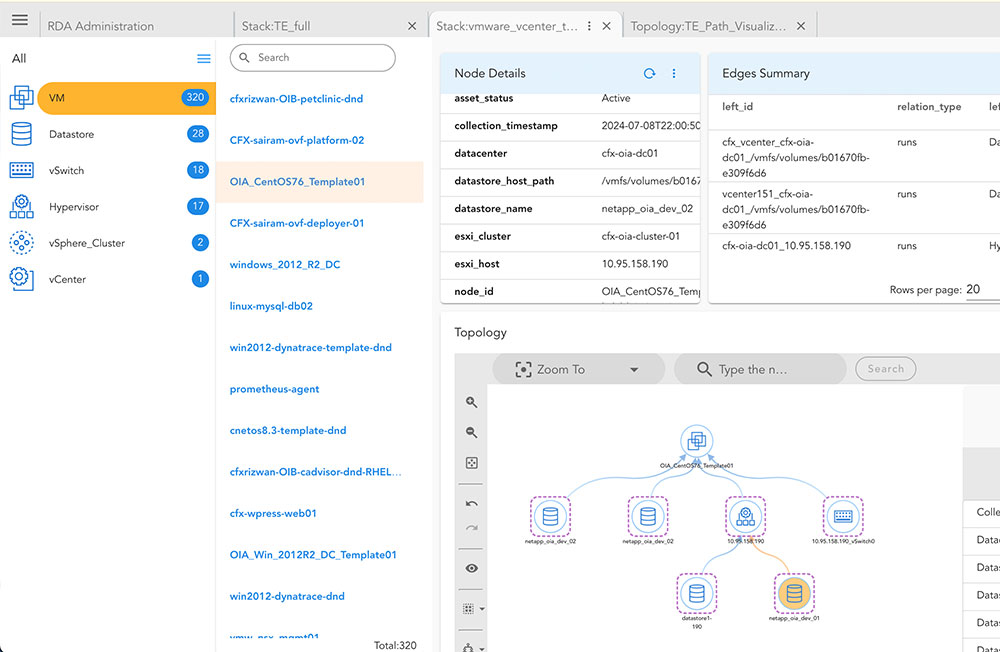The height and width of the screenshot is (652, 1000).
Task: Zoom in on the topology graph
Action: pyautogui.click(x=471, y=402)
